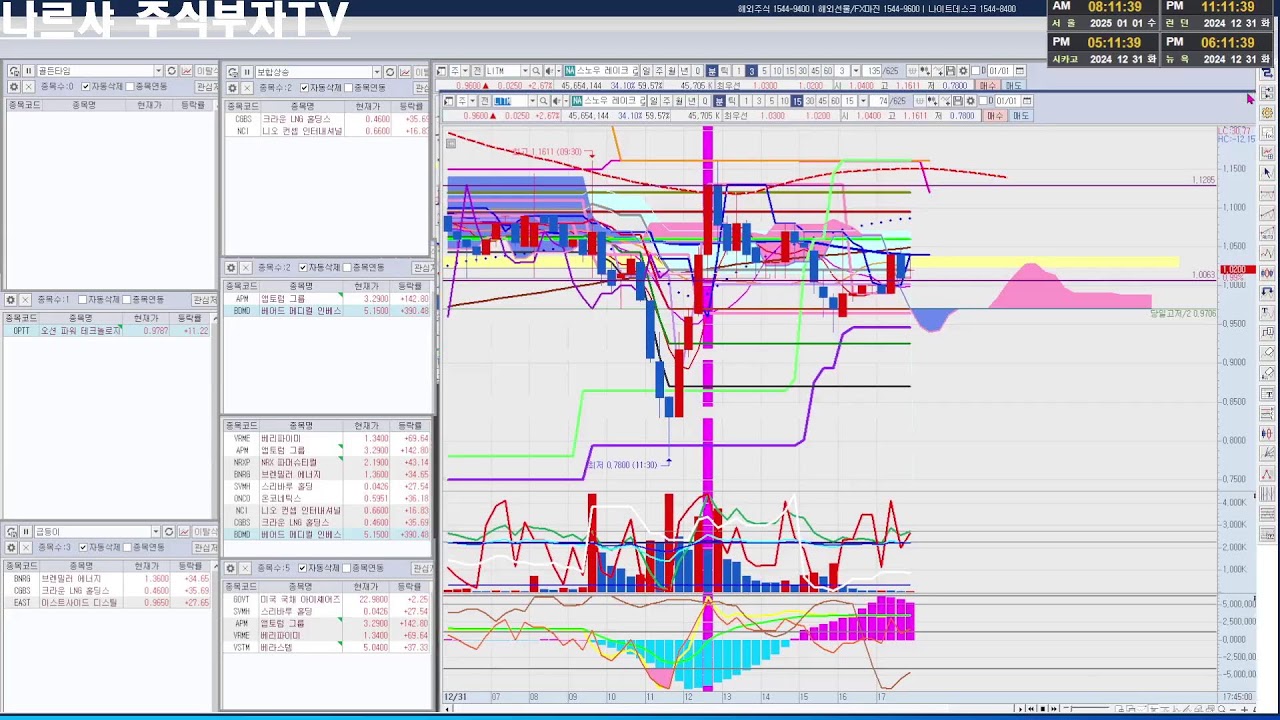Image resolution: width=1280 pixels, height=720 pixels.
Task: Click 74 bar count field in lower toolbar
Action: (880, 101)
